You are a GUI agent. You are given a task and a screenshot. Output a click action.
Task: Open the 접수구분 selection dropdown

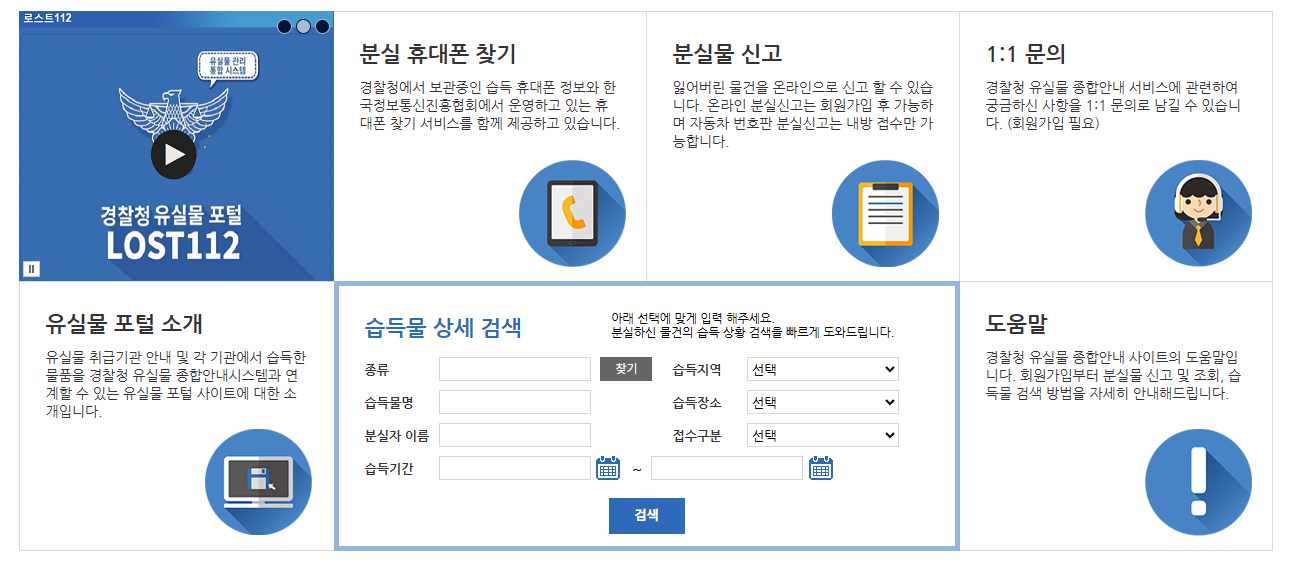point(822,435)
